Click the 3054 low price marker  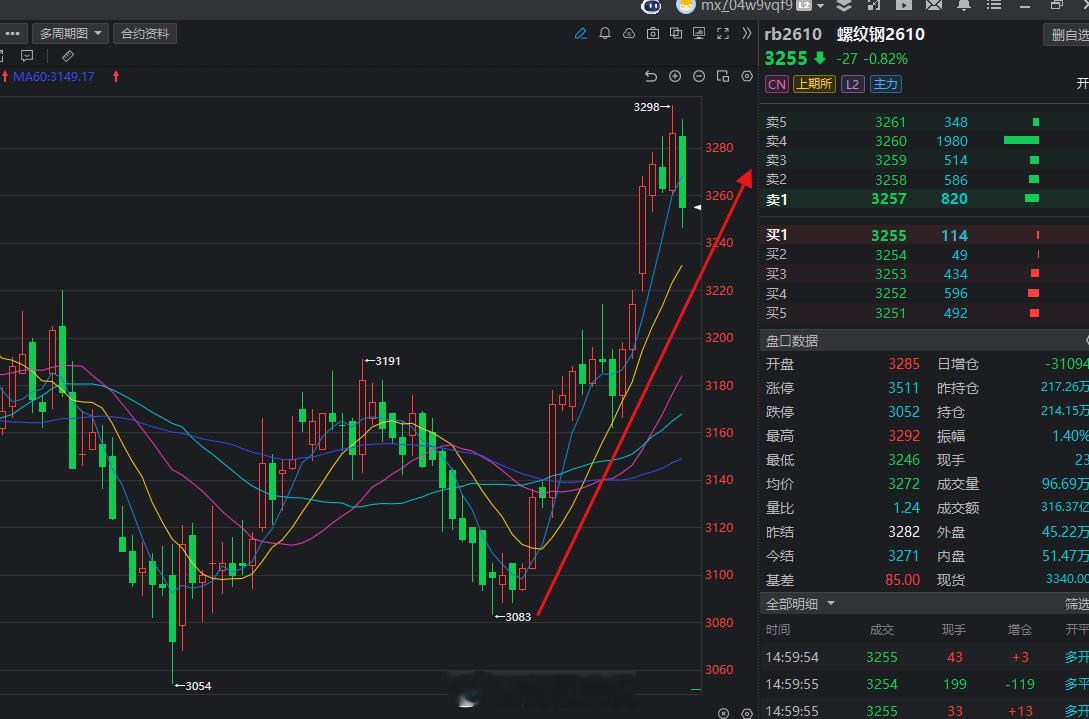(x=193, y=686)
